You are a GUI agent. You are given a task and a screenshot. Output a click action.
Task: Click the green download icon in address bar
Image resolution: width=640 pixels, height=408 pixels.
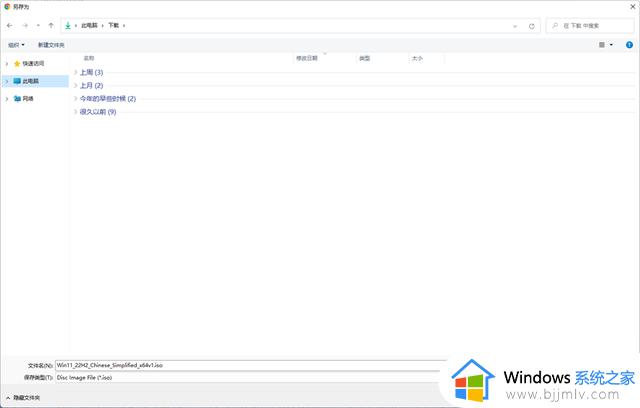click(x=68, y=25)
